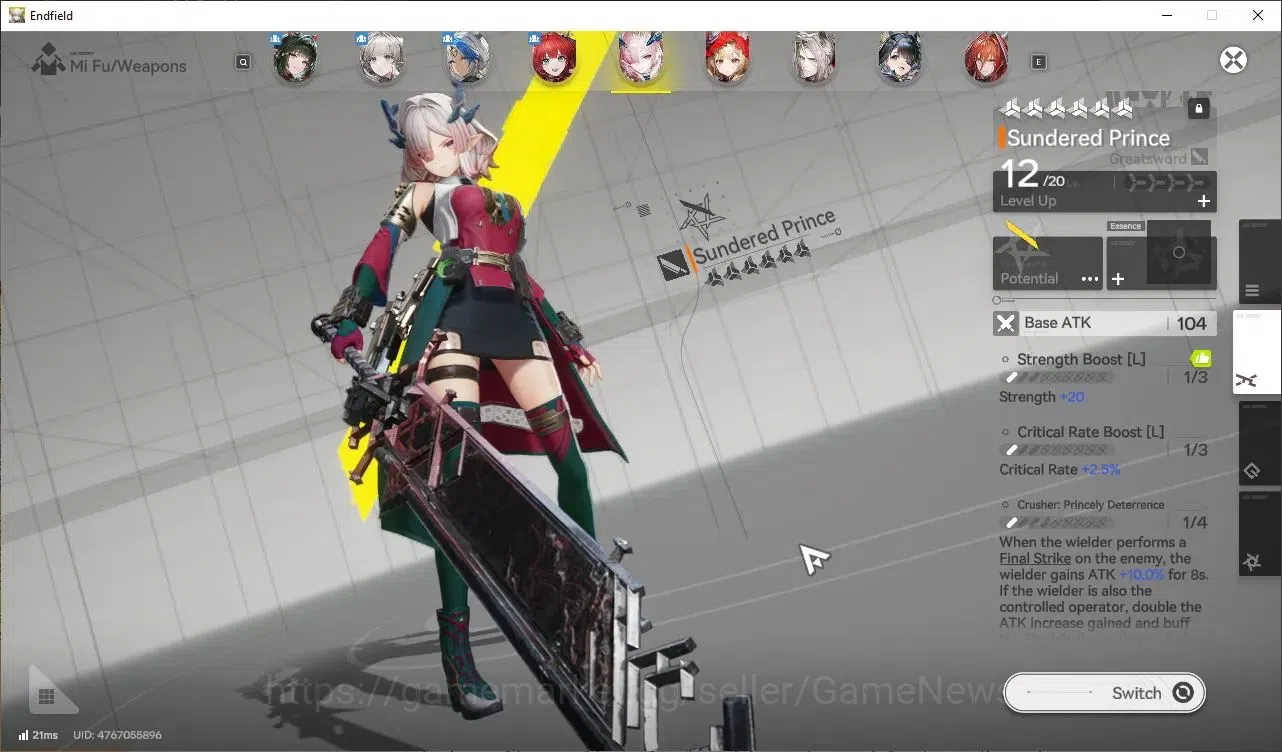The height and width of the screenshot is (752, 1282).
Task: Select the highlighted pink-haired operator portrait
Action: pos(640,58)
